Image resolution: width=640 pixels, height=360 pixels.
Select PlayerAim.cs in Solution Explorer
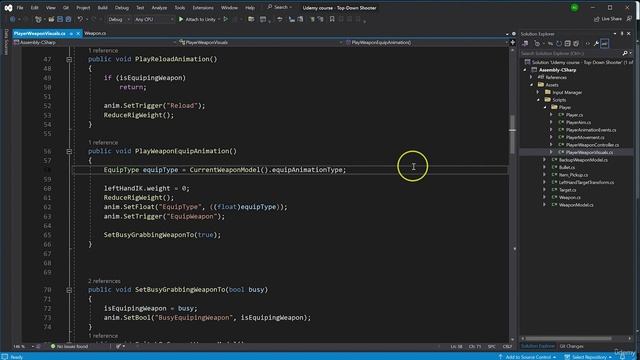[578, 122]
